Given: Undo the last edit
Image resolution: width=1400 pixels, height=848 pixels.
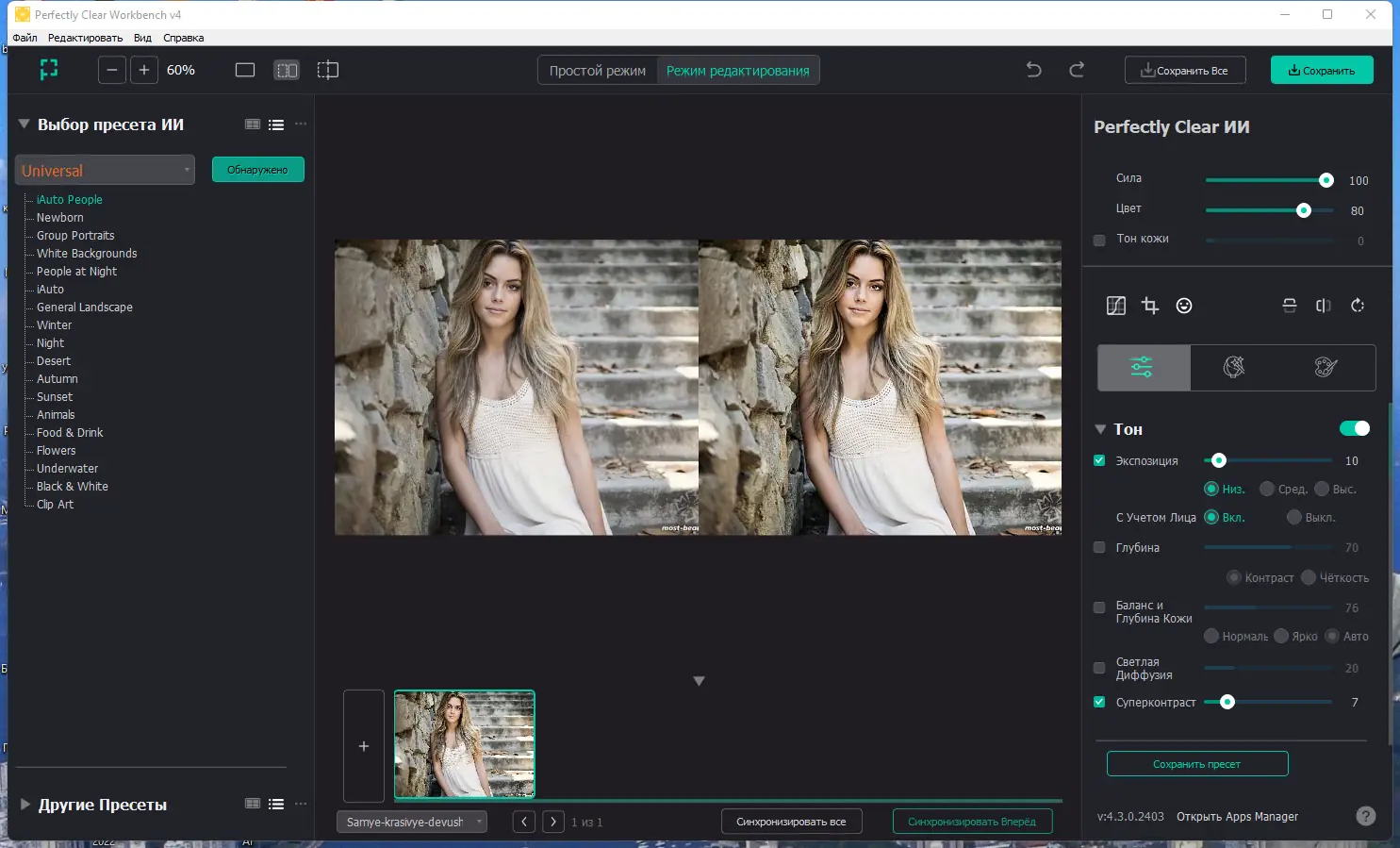Looking at the screenshot, I should (1034, 70).
